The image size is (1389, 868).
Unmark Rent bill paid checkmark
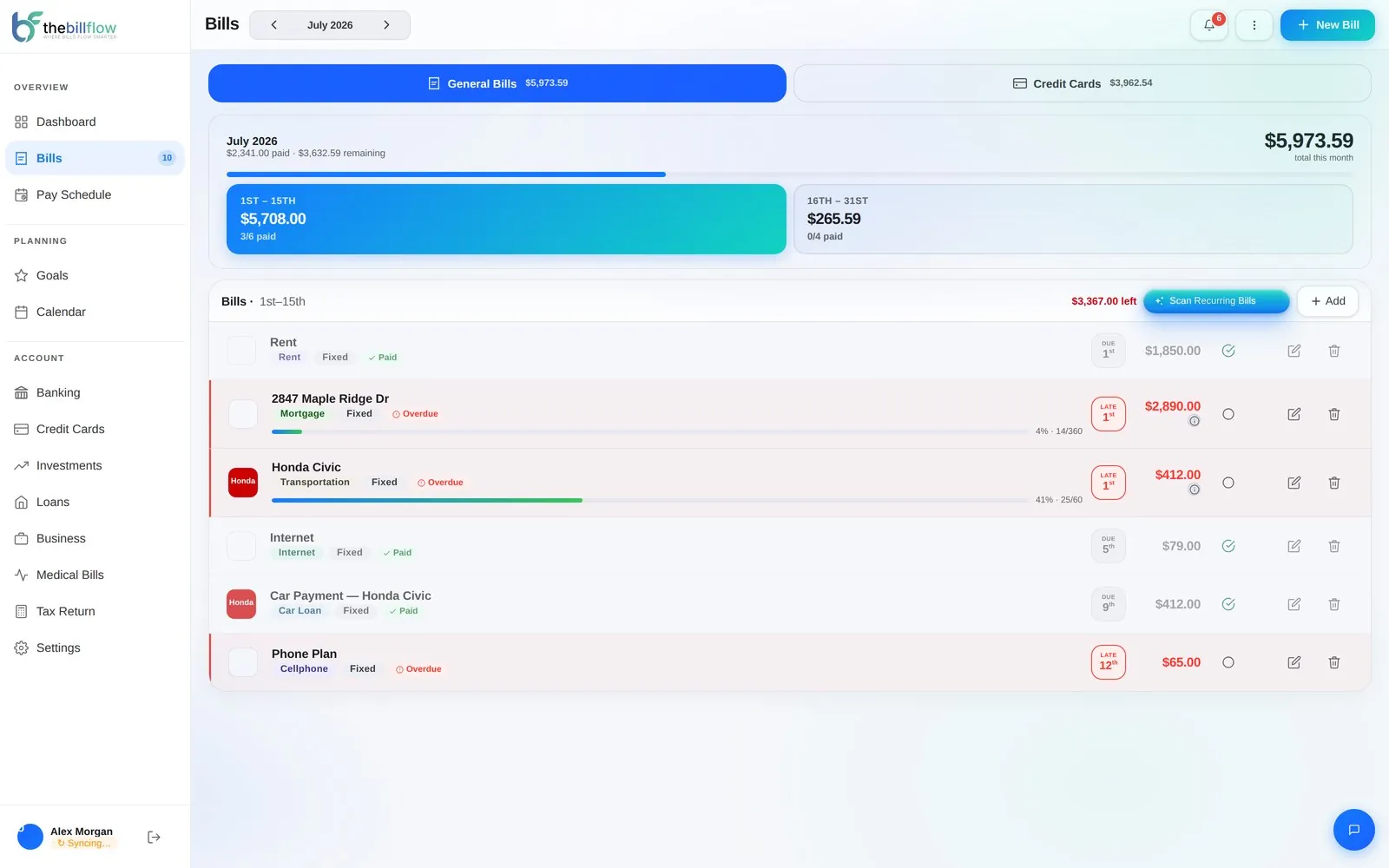point(1228,351)
